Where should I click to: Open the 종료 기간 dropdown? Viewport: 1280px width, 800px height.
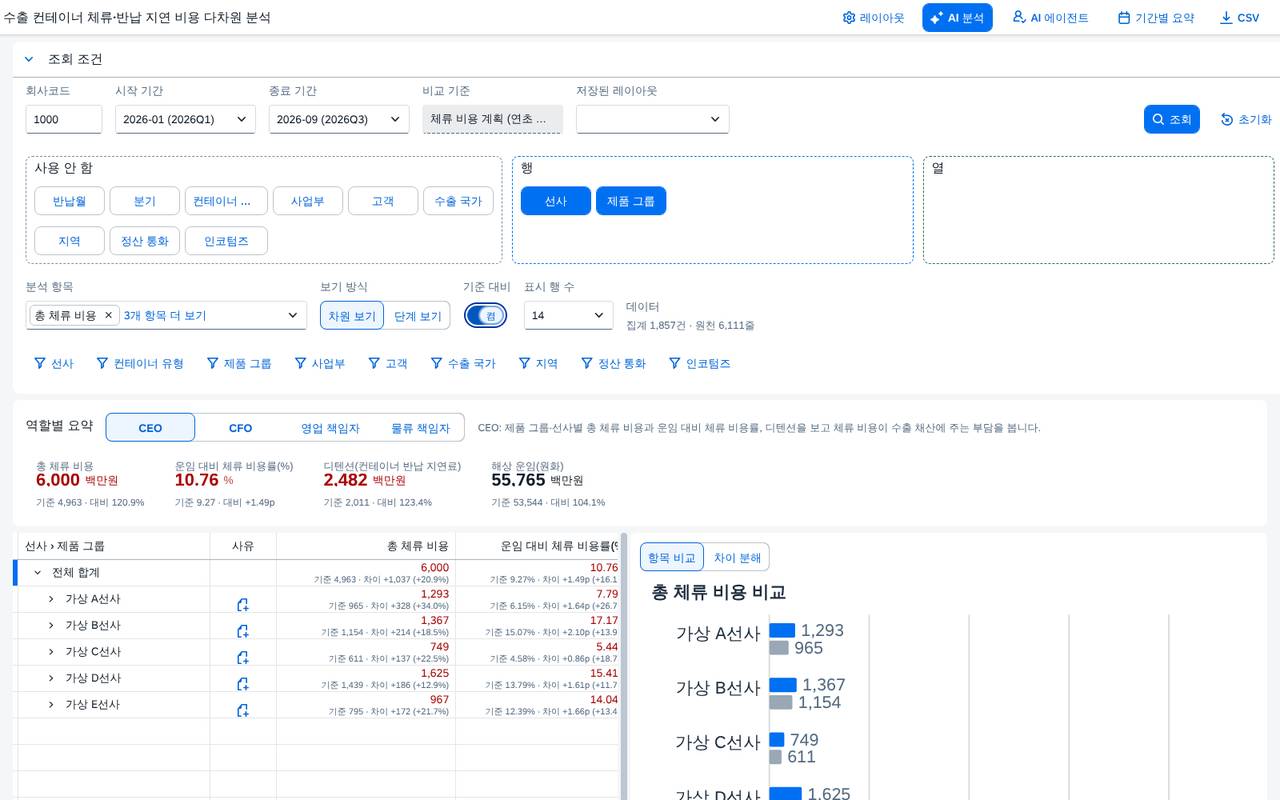pos(339,119)
